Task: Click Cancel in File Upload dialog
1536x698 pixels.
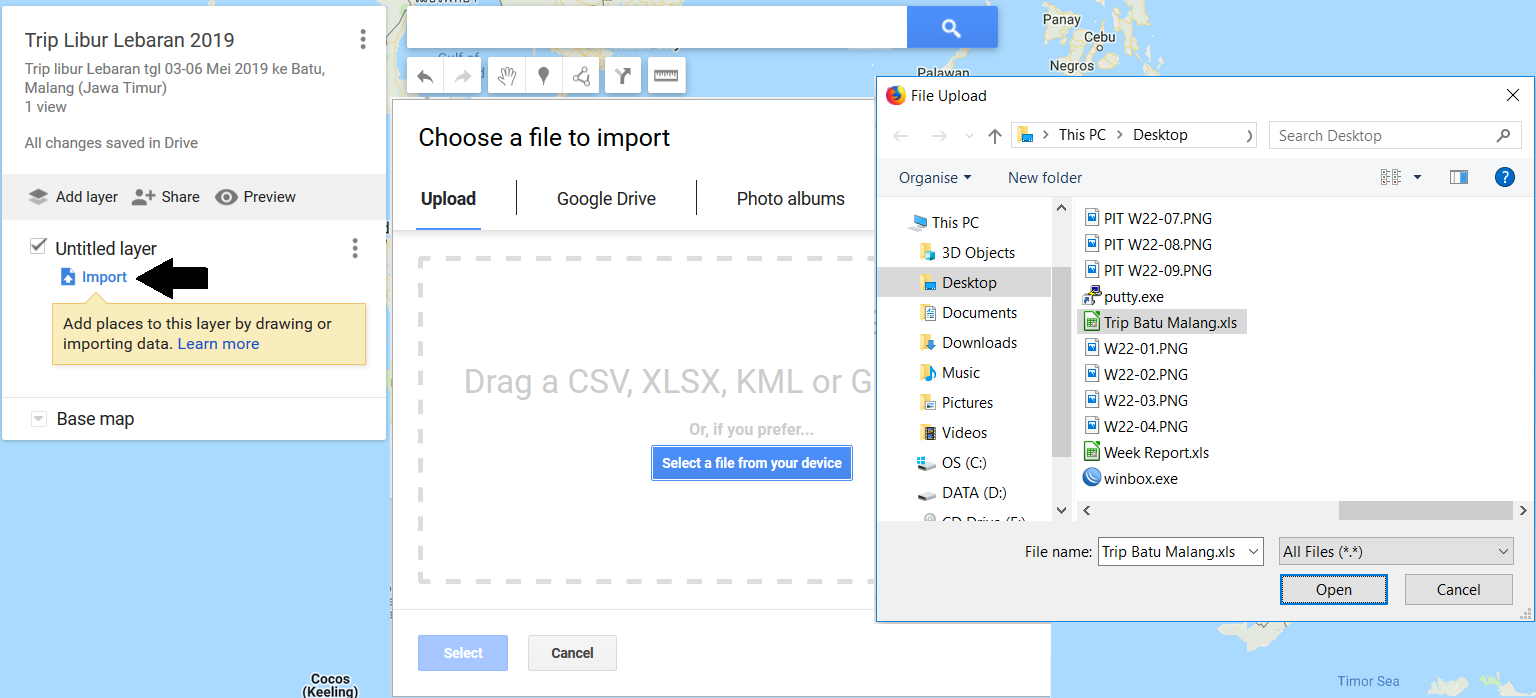Action: [1458, 590]
